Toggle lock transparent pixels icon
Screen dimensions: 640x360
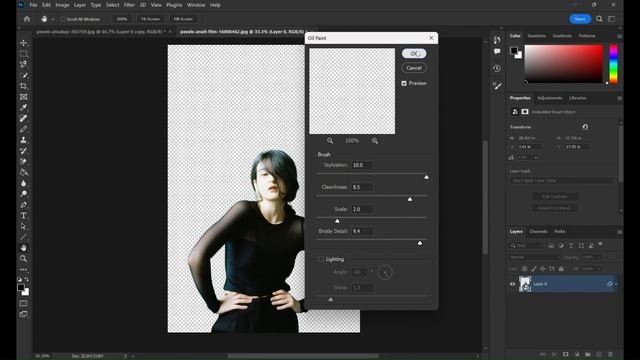pos(524,269)
